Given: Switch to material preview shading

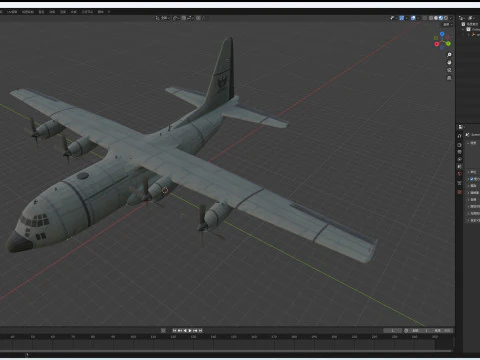Looking at the screenshot, I should pos(441,18).
